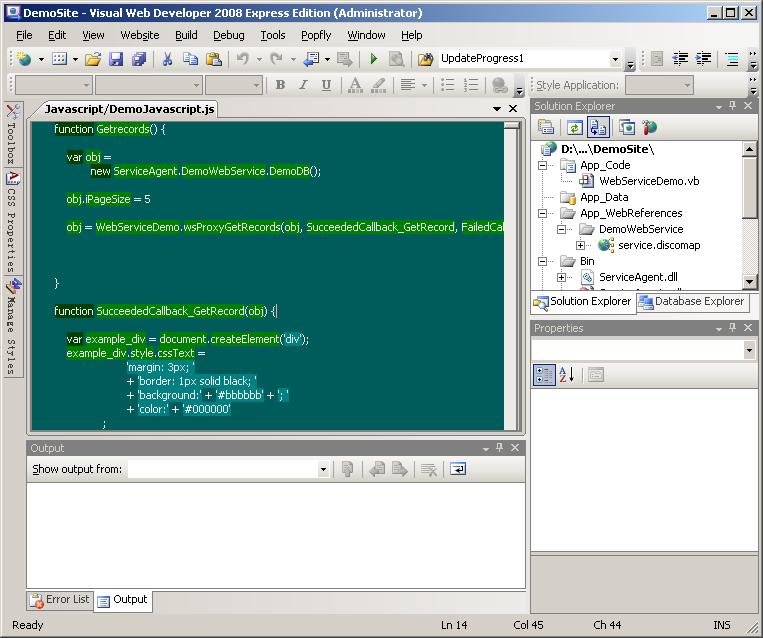Toggle auto-hide pin on Output panel
Viewport: 763px width, 638px height.
[x=499, y=447]
